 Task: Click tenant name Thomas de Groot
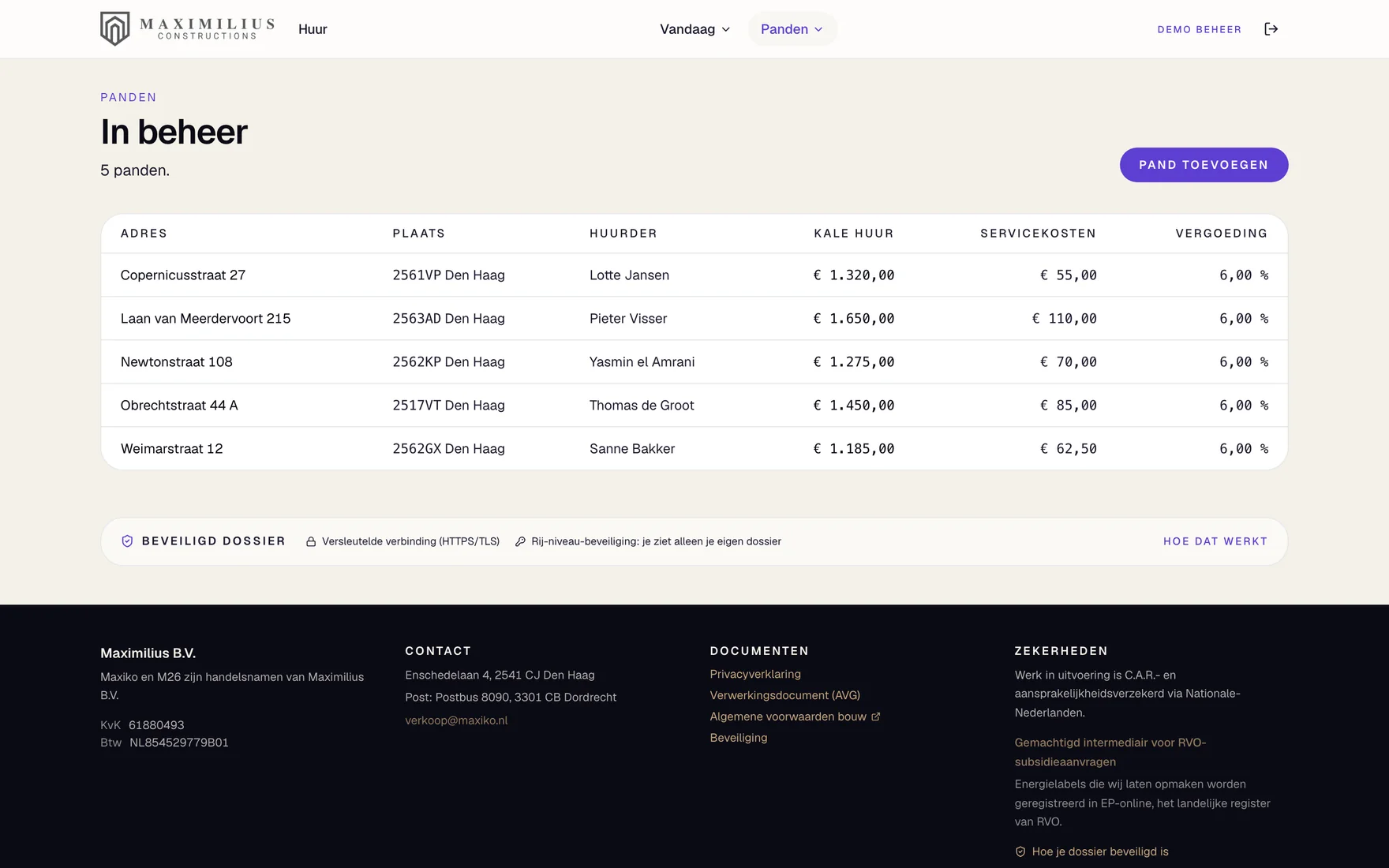click(642, 406)
